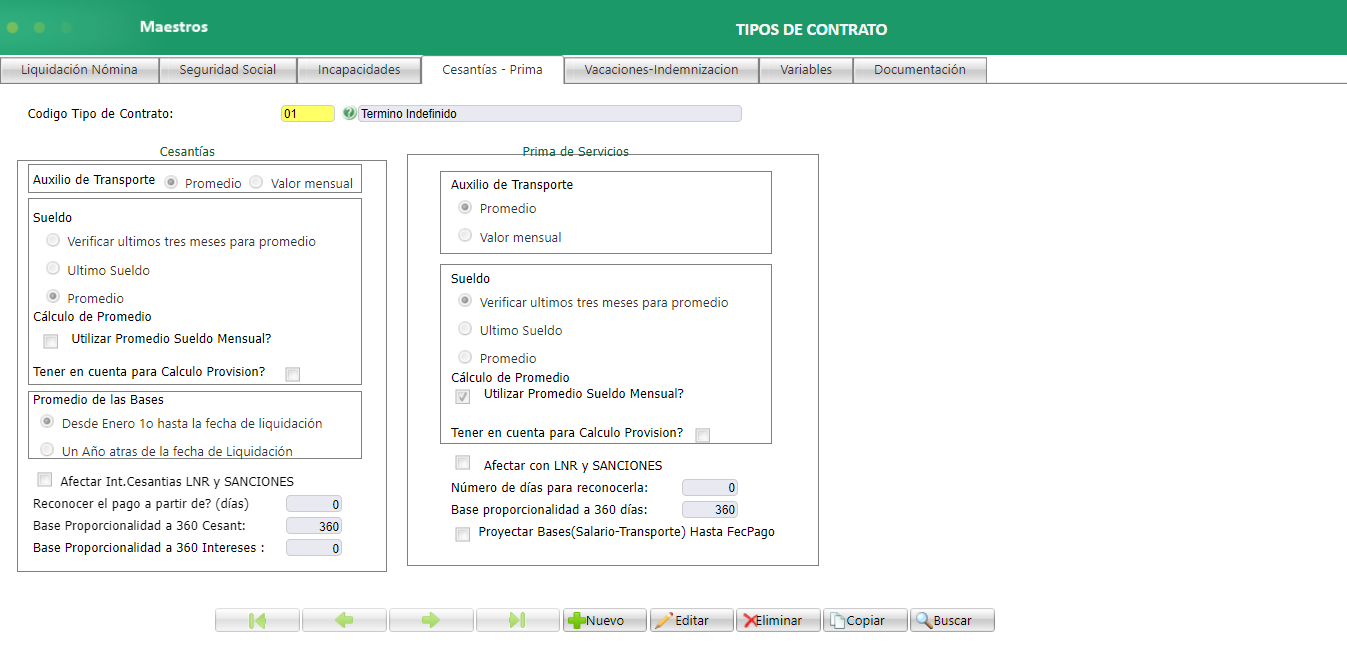Select Promedio for Cesantías Auxilio de Transporte
Viewport: 1347px width, 657px height.
pyautogui.click(x=171, y=183)
